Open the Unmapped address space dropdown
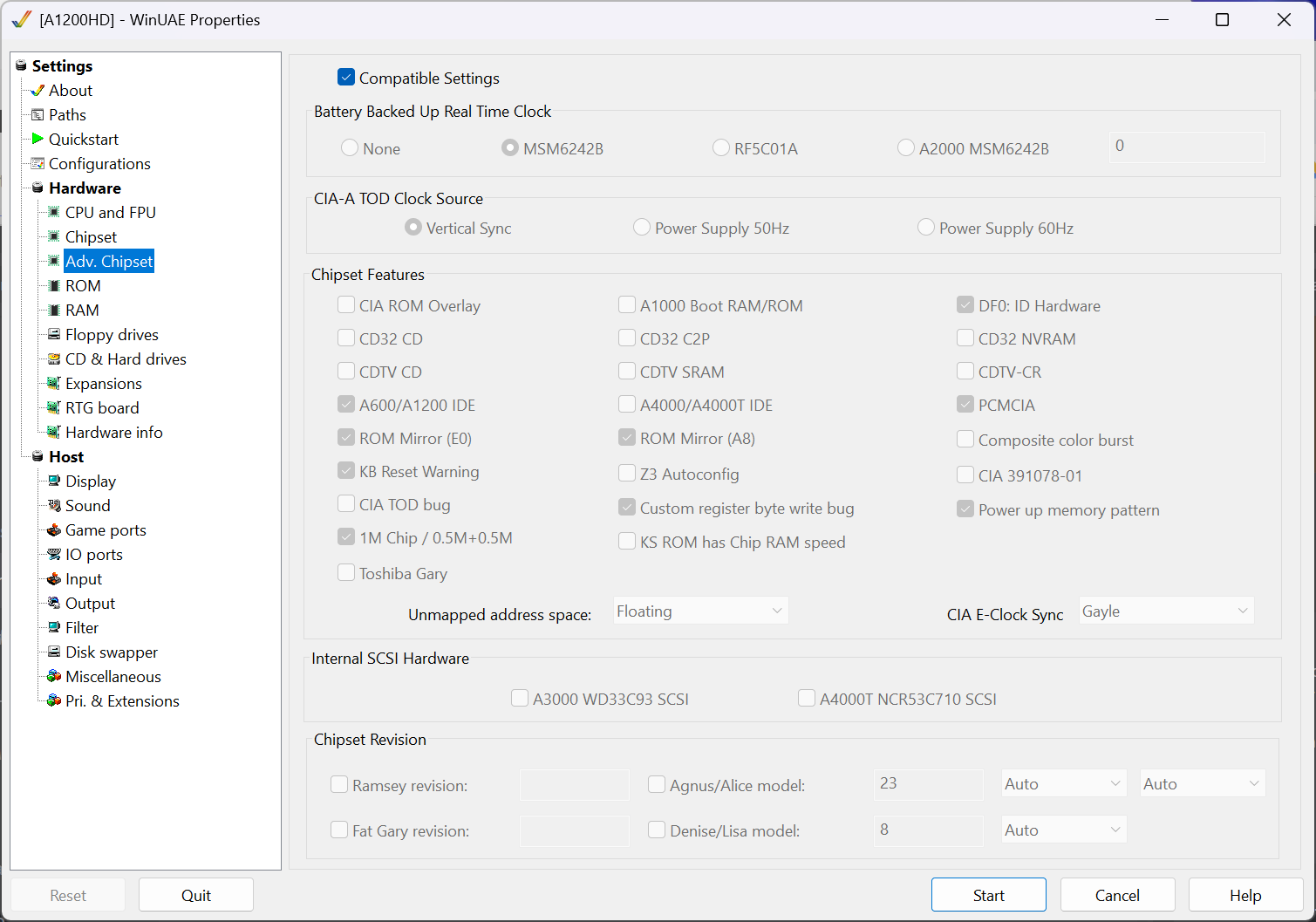Screen dimensions: 1316x922 [x=700, y=611]
